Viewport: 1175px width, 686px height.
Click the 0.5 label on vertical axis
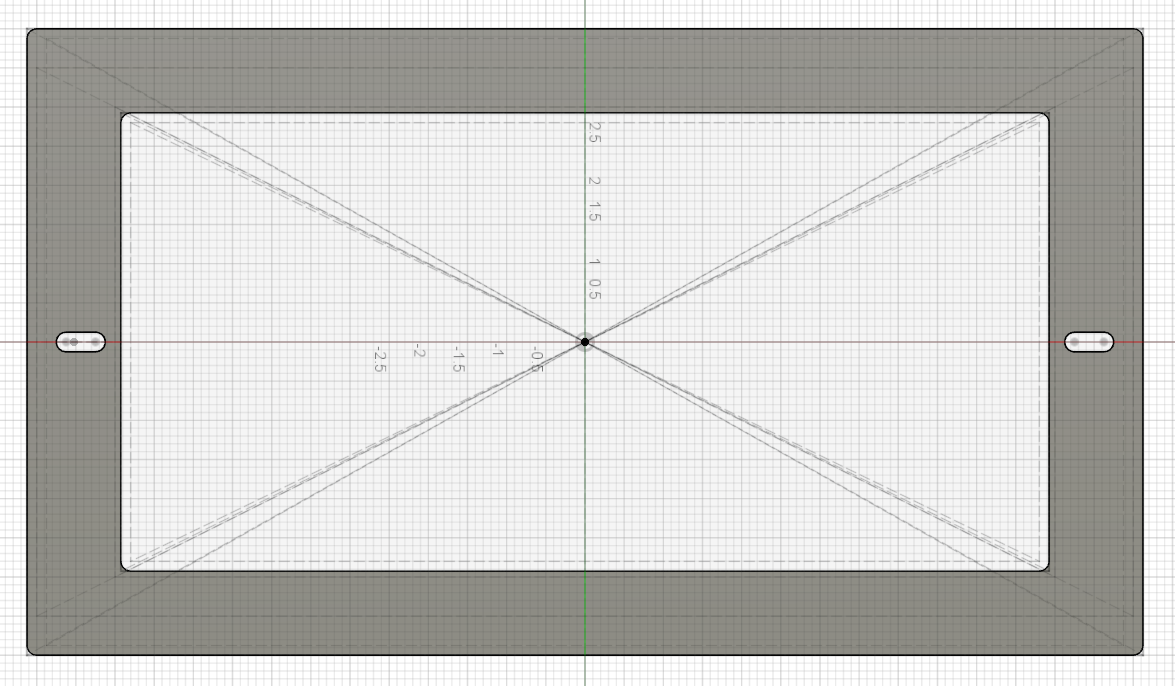pyautogui.click(x=594, y=290)
